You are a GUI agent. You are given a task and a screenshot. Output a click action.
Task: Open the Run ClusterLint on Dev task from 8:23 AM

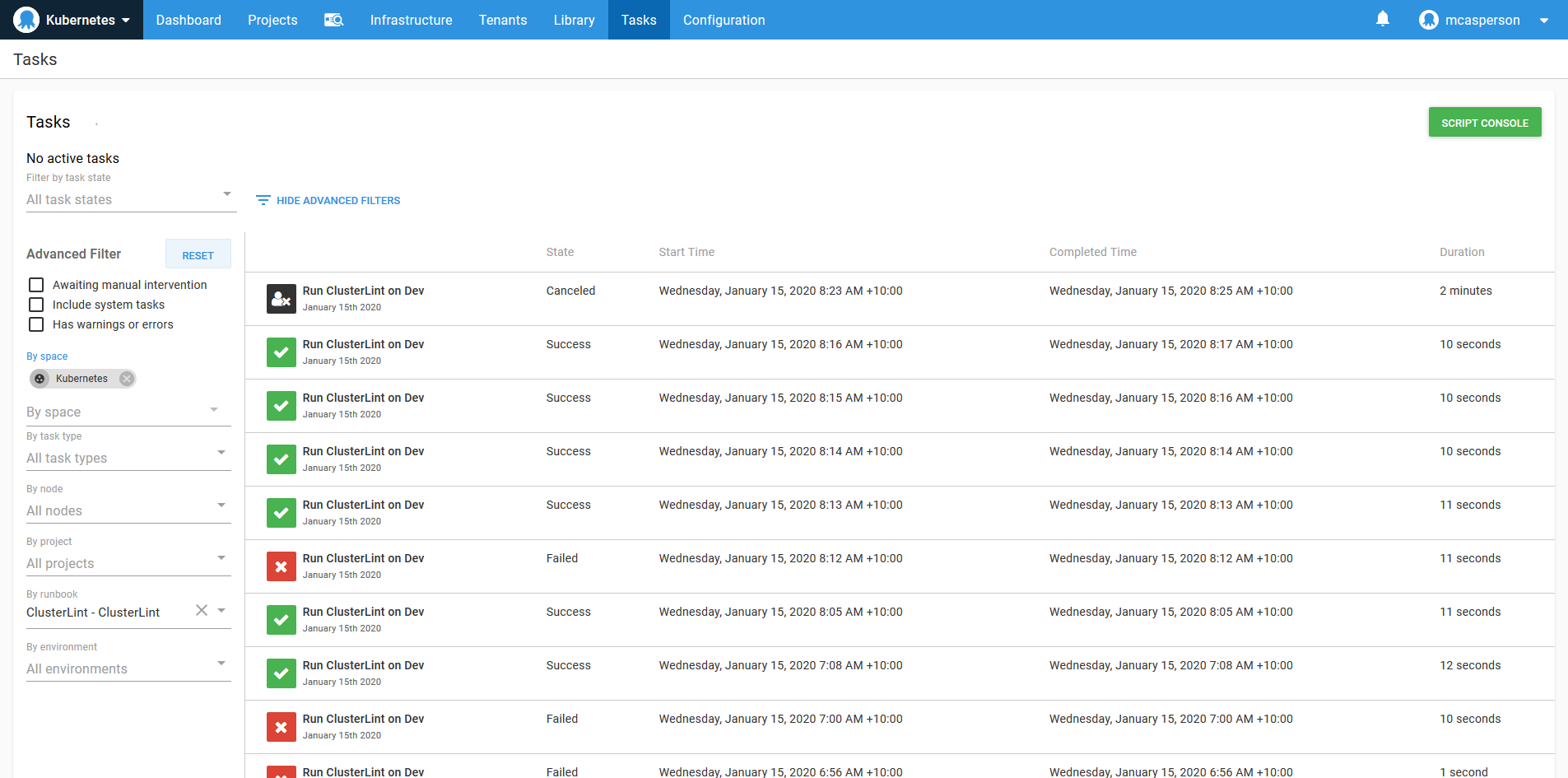pyautogui.click(x=363, y=291)
